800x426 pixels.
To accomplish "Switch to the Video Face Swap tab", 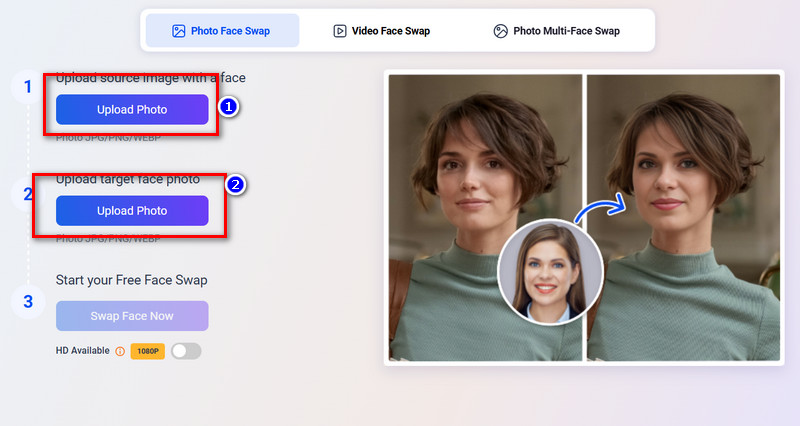I will pos(390,31).
